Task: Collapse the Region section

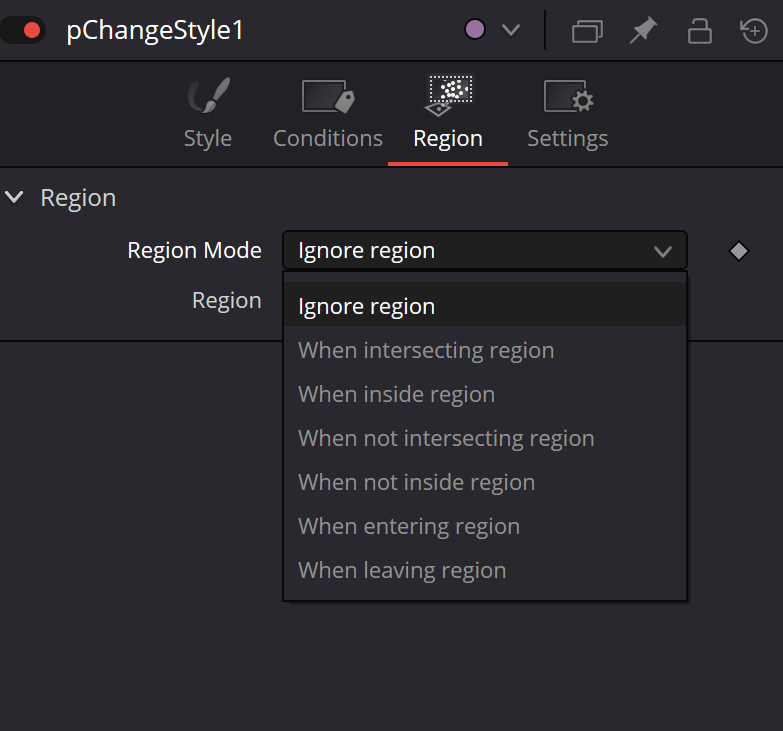Action: tap(14, 197)
